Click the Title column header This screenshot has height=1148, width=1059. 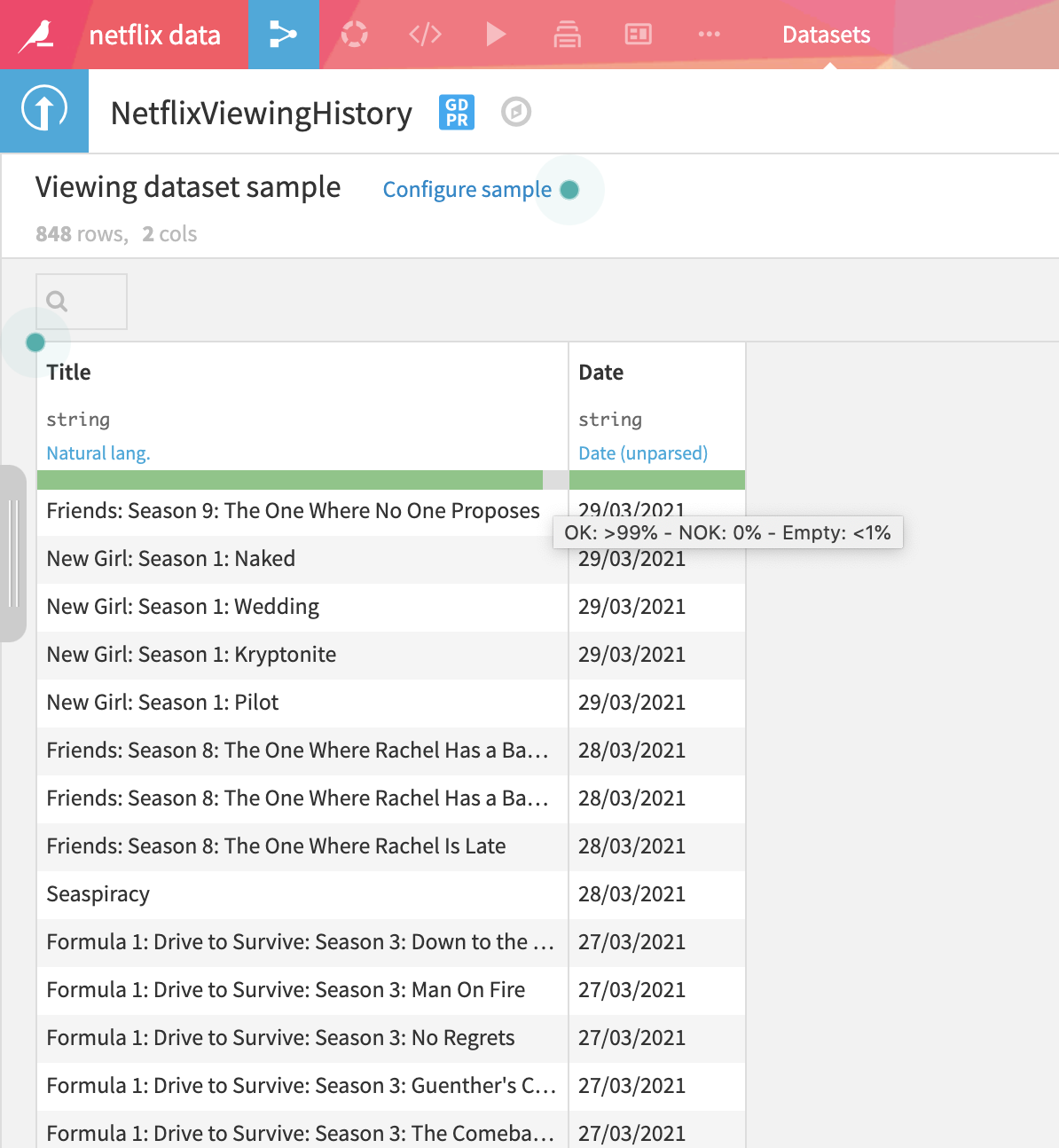click(x=69, y=373)
